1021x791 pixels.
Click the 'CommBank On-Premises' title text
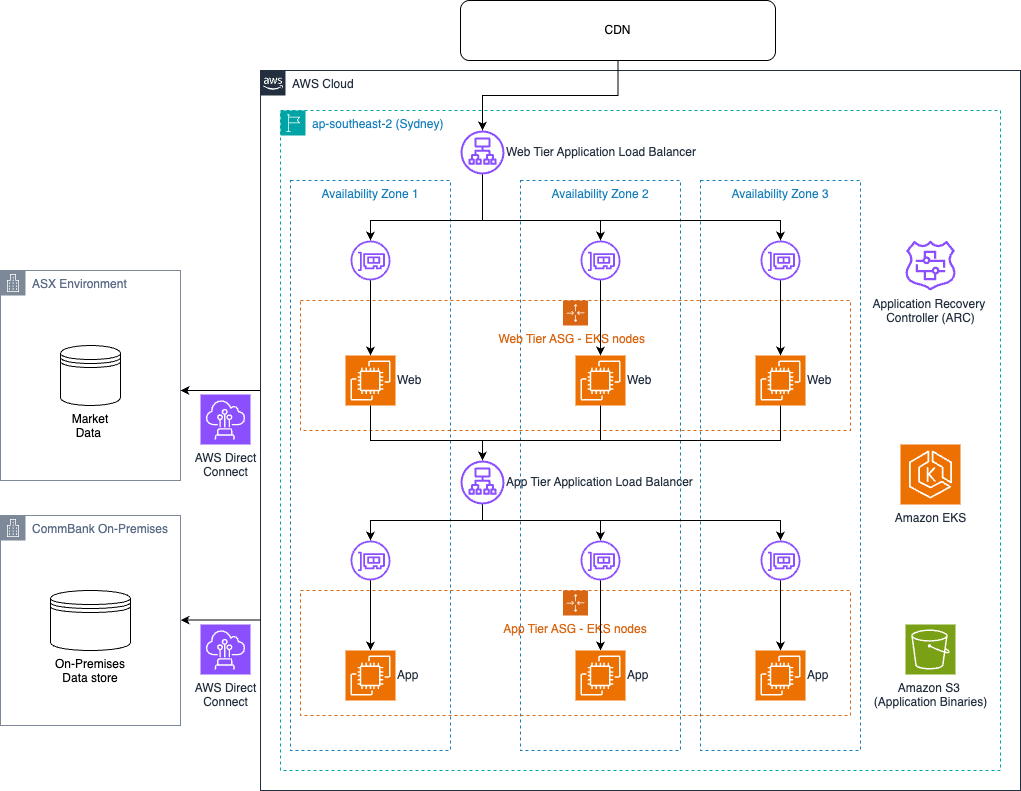point(100,529)
